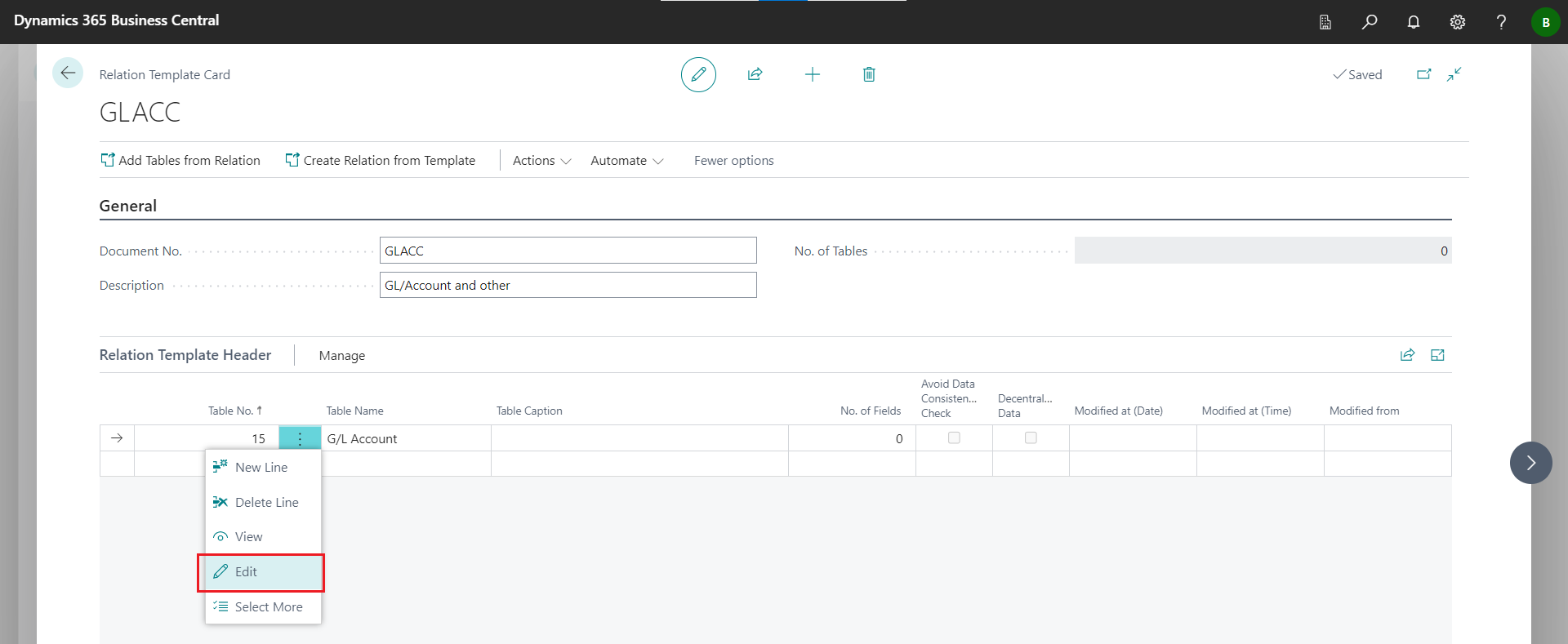Open the search magnifier in top bar
Screen dimensions: 1568x644
click(x=1370, y=22)
